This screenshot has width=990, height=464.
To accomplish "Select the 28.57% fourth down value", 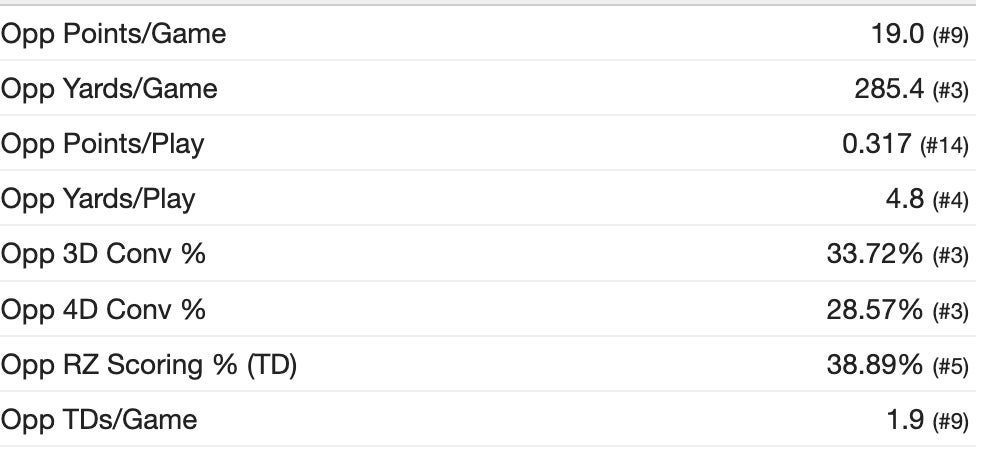I will point(873,309).
